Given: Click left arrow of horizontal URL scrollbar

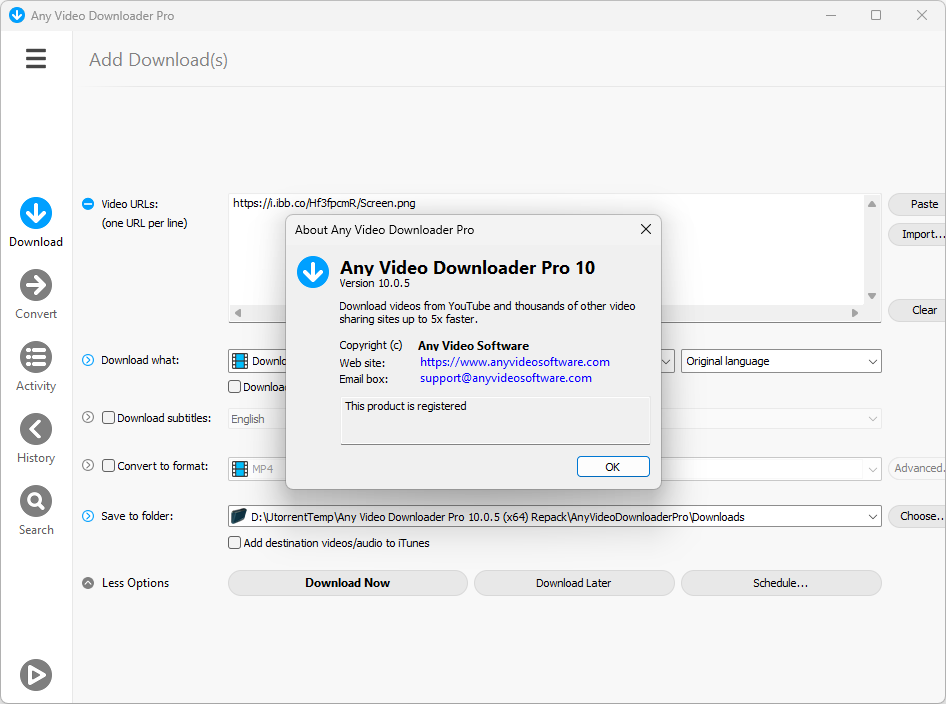Looking at the screenshot, I should (238, 313).
